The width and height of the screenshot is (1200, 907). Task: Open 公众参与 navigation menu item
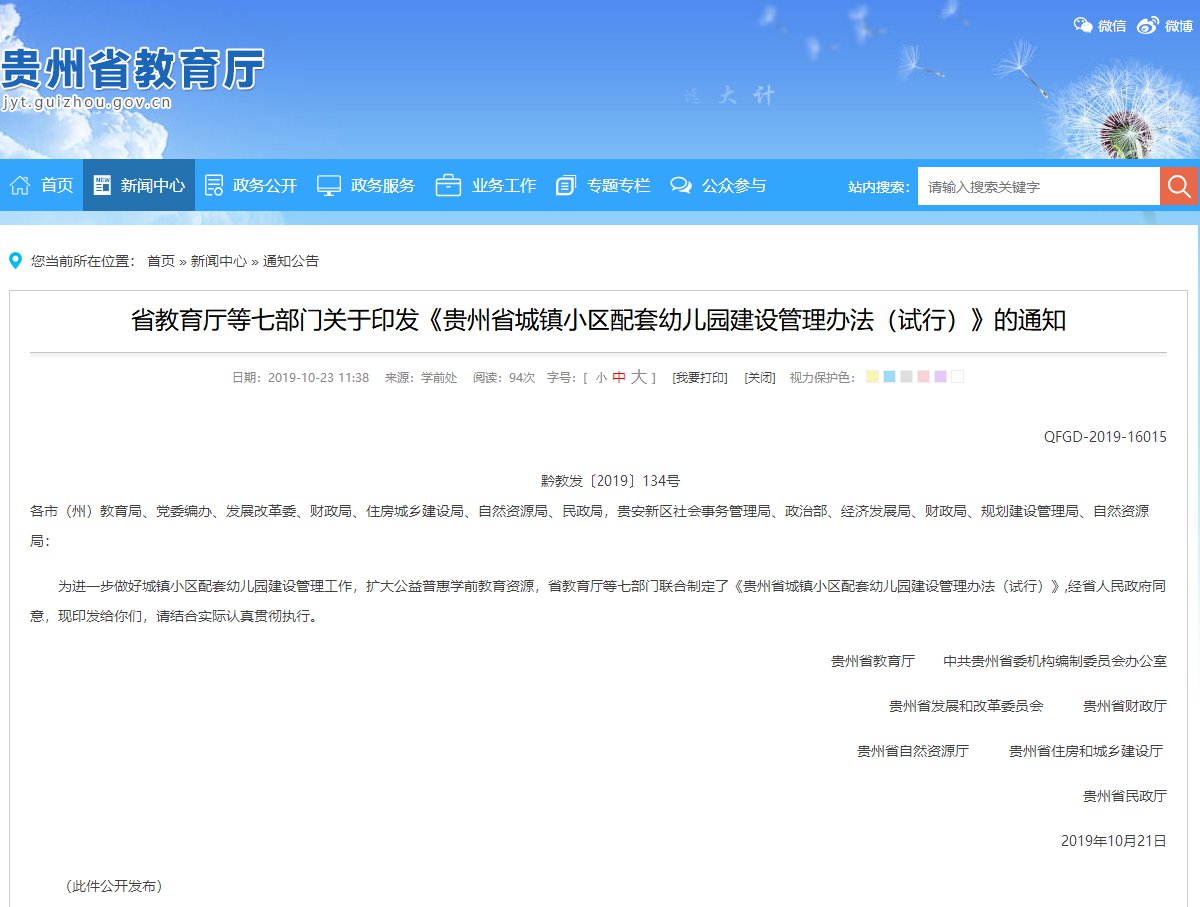[x=734, y=185]
